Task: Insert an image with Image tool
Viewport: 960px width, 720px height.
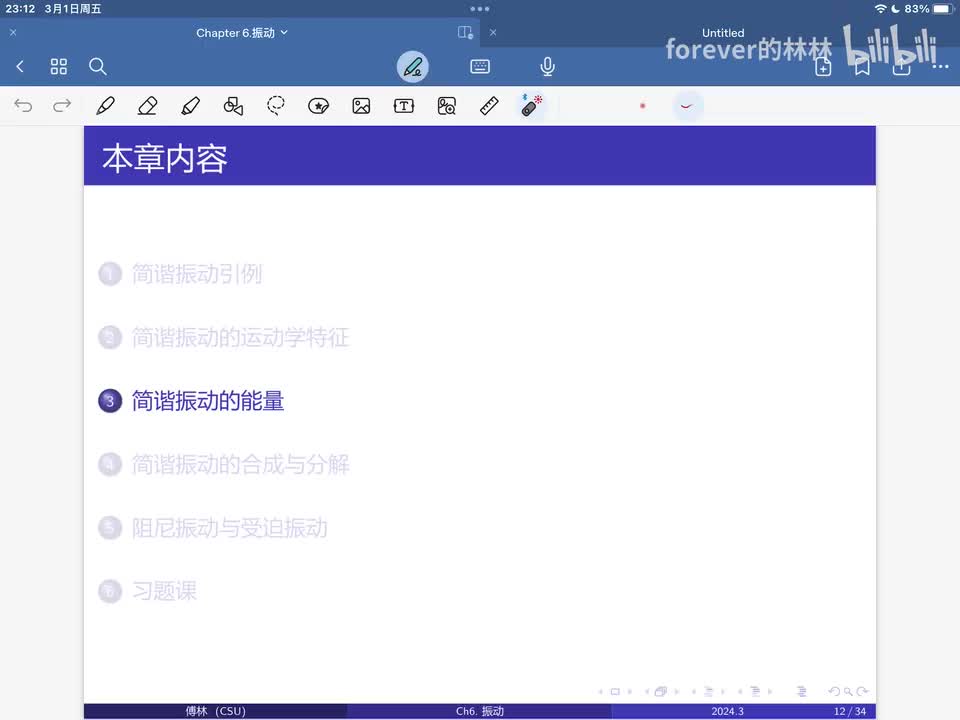Action: [x=361, y=106]
